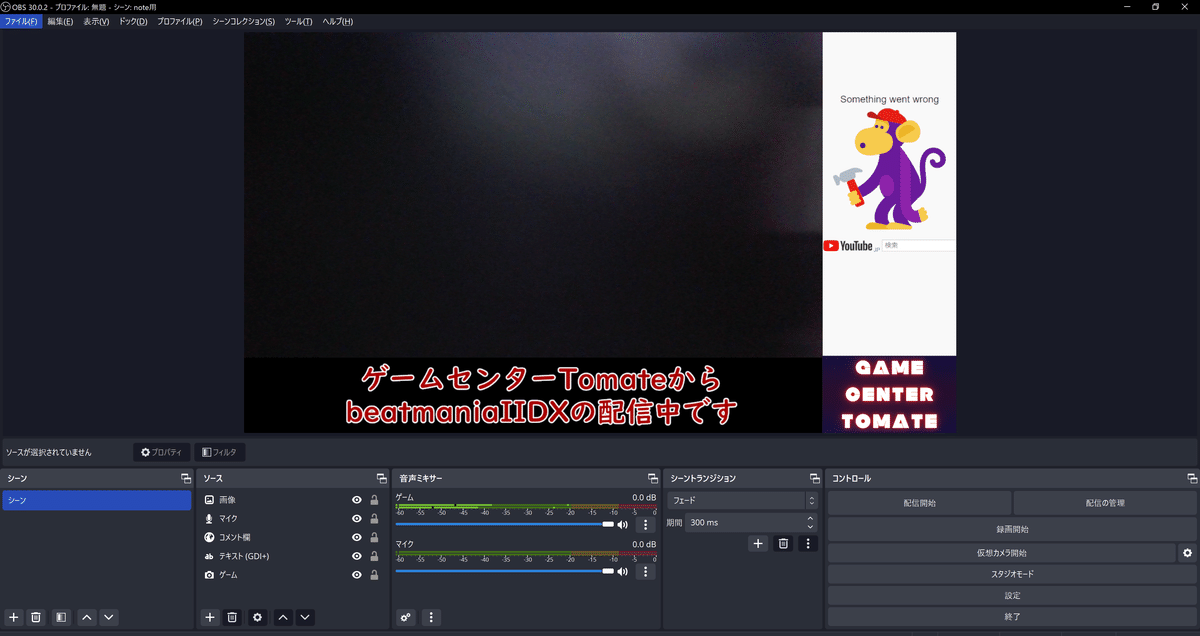Enable スタジオモード
The image size is (1200, 636).
1012,574
